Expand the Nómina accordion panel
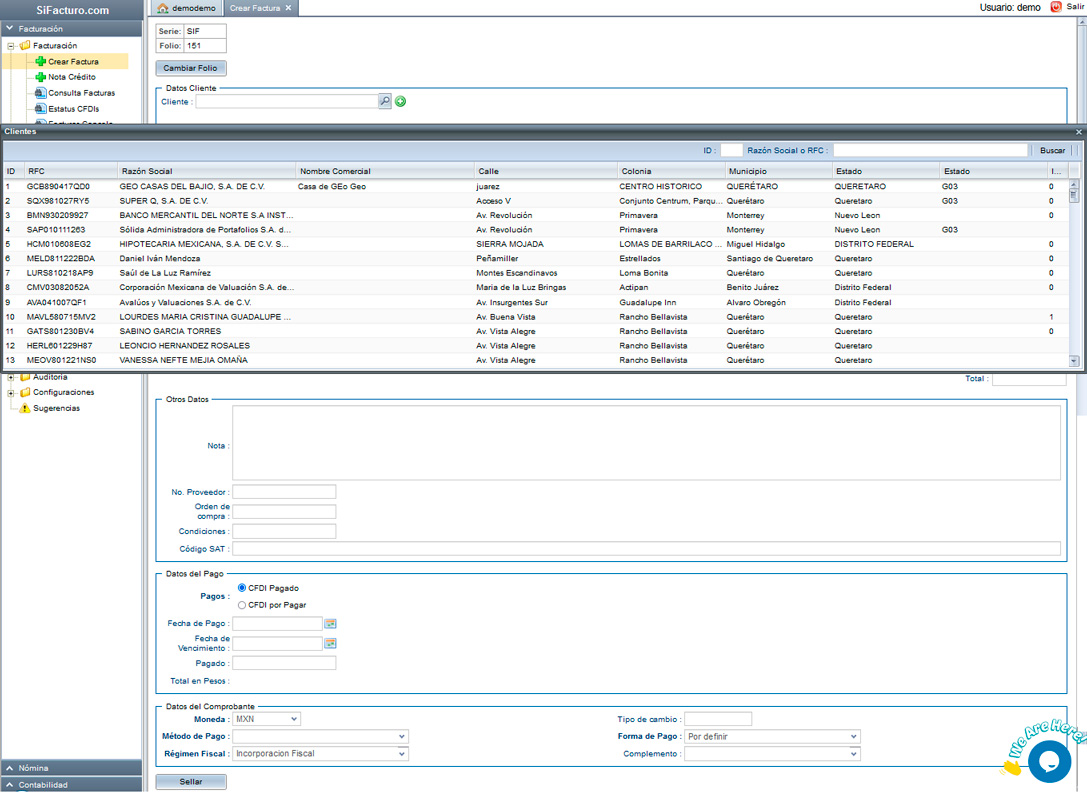The height and width of the screenshot is (804, 1087). (x=71, y=768)
